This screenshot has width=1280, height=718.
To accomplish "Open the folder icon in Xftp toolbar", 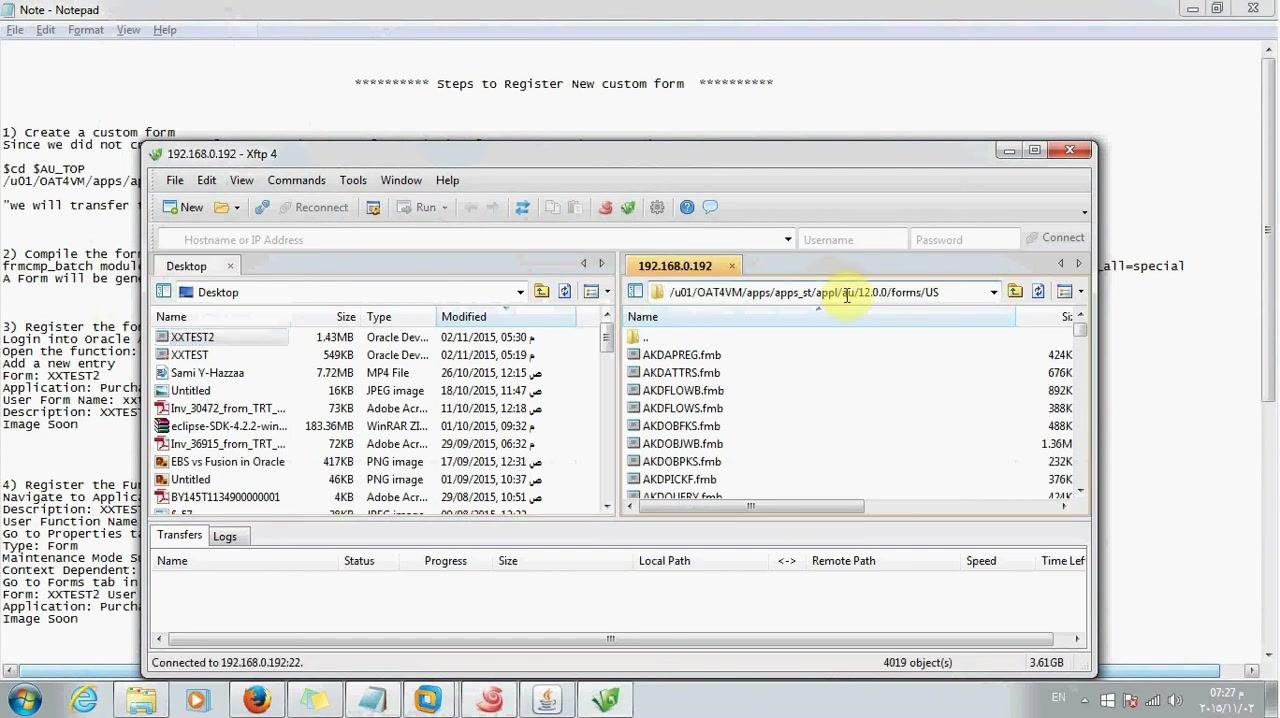I will [221, 208].
